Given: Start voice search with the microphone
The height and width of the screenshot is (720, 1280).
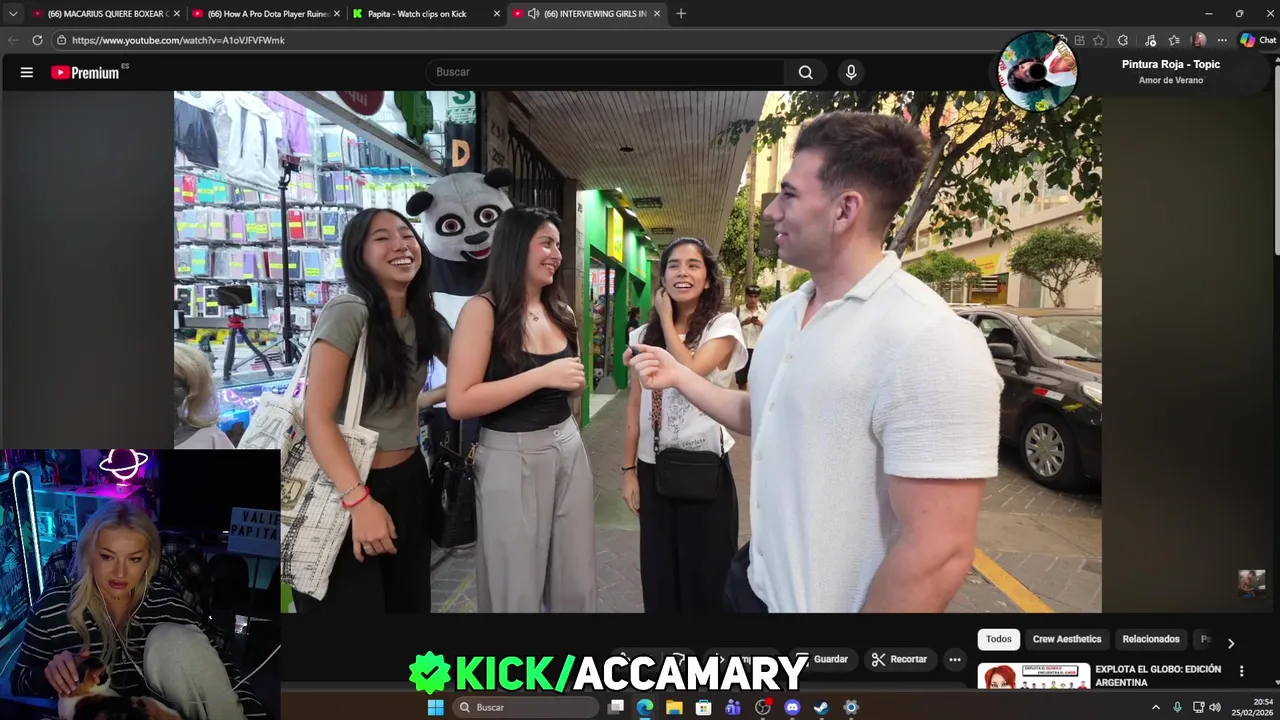Looking at the screenshot, I should coord(851,72).
